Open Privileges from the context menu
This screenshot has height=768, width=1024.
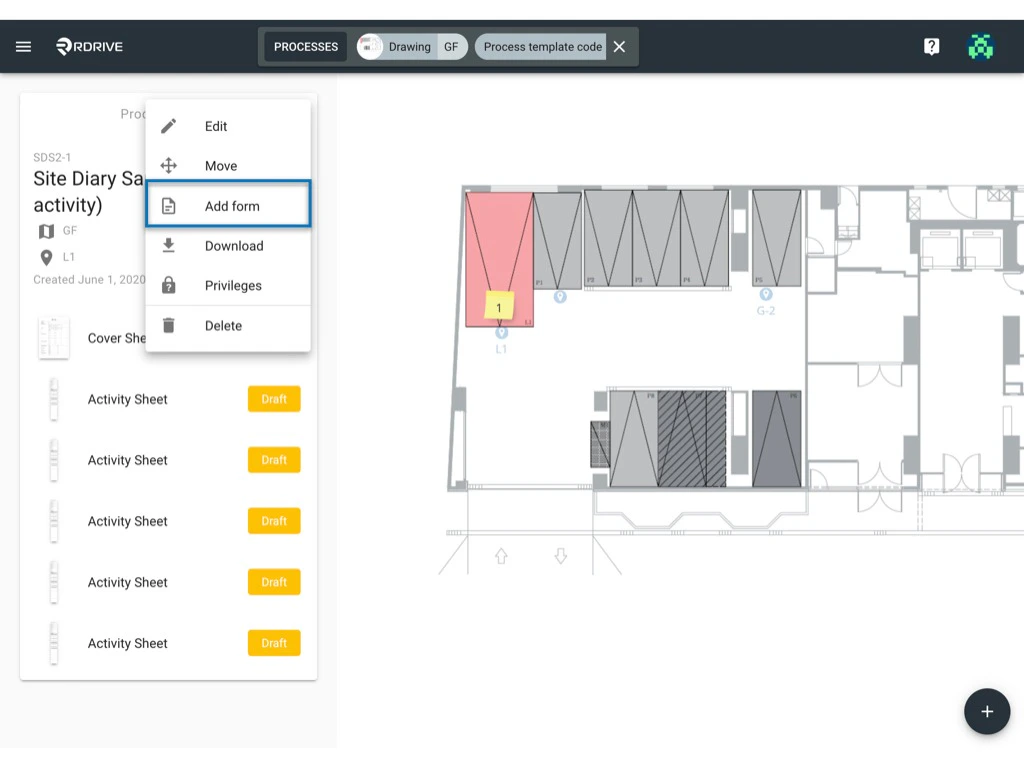[228, 285]
